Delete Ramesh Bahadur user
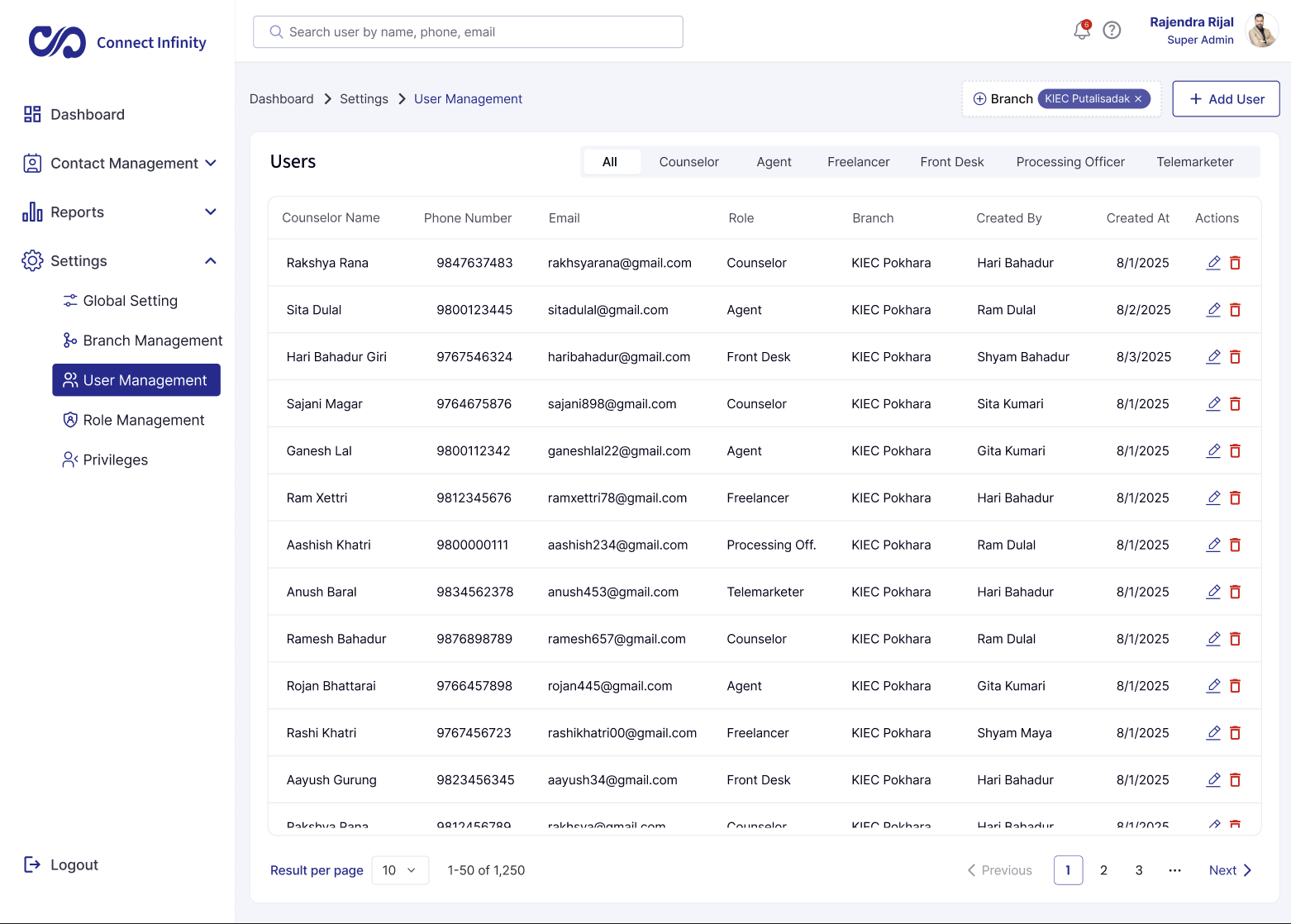The width and height of the screenshot is (1291, 924). [x=1235, y=640]
